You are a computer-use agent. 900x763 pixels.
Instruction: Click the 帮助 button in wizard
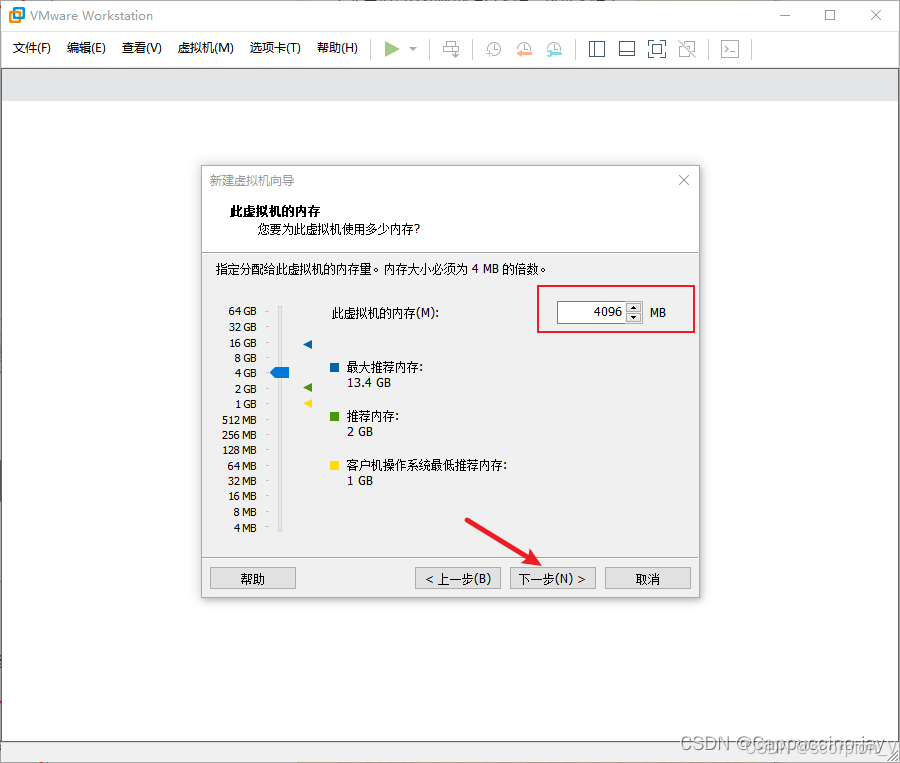point(253,579)
